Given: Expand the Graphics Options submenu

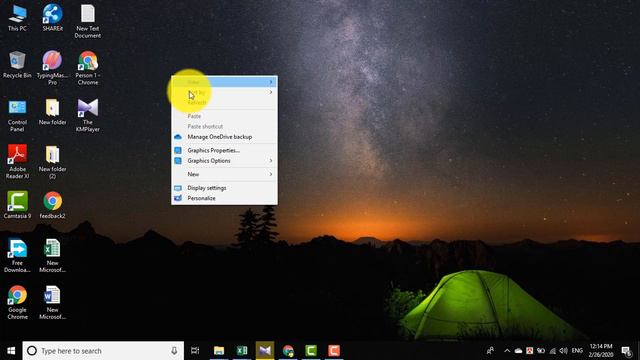Looking at the screenshot, I should tap(224, 161).
